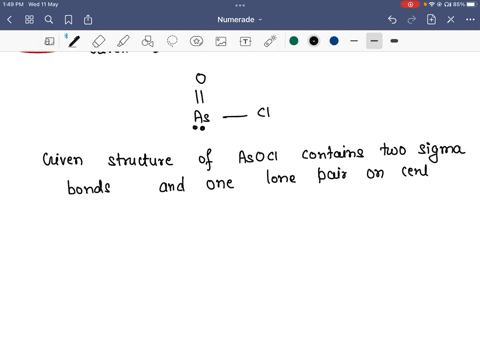The height and width of the screenshot is (360, 480).
Task: Open the thumbnail grid view
Action: [29, 20]
